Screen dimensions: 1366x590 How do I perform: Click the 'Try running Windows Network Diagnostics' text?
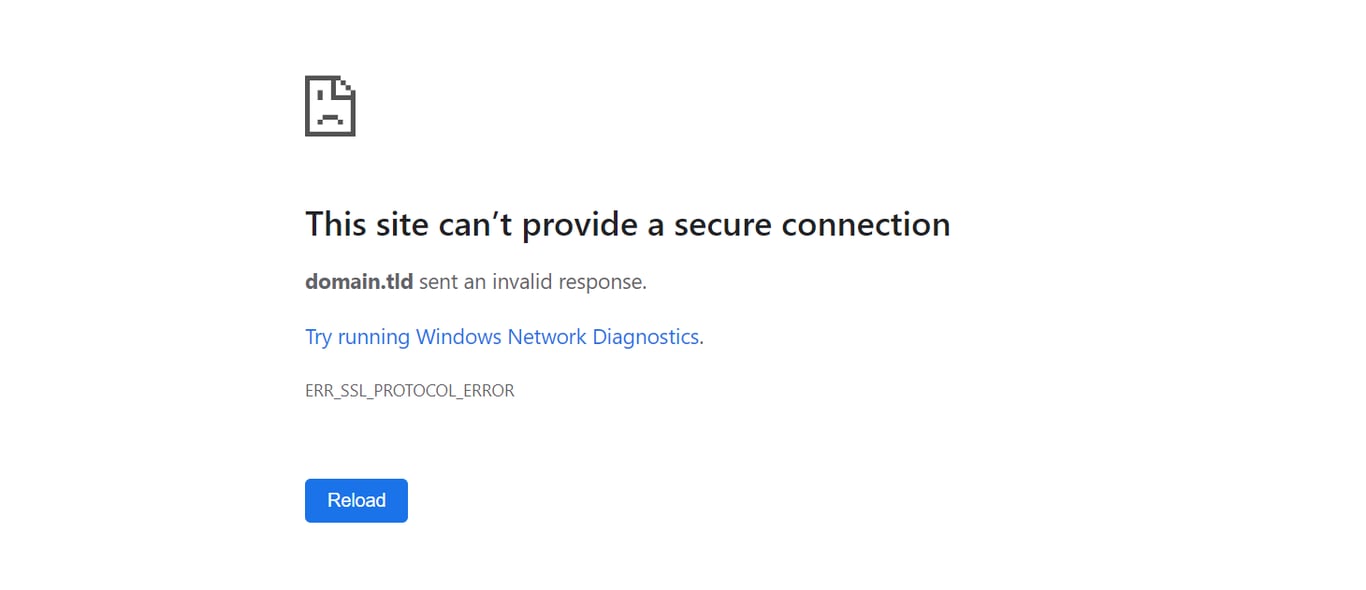click(x=502, y=337)
